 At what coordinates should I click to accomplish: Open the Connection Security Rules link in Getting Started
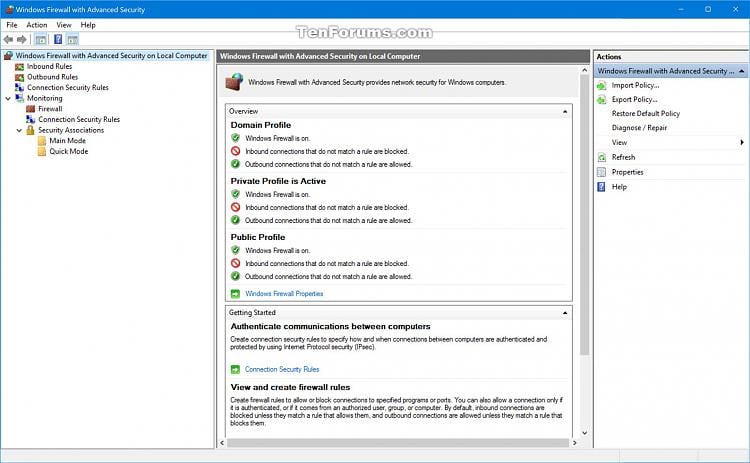(x=282, y=369)
